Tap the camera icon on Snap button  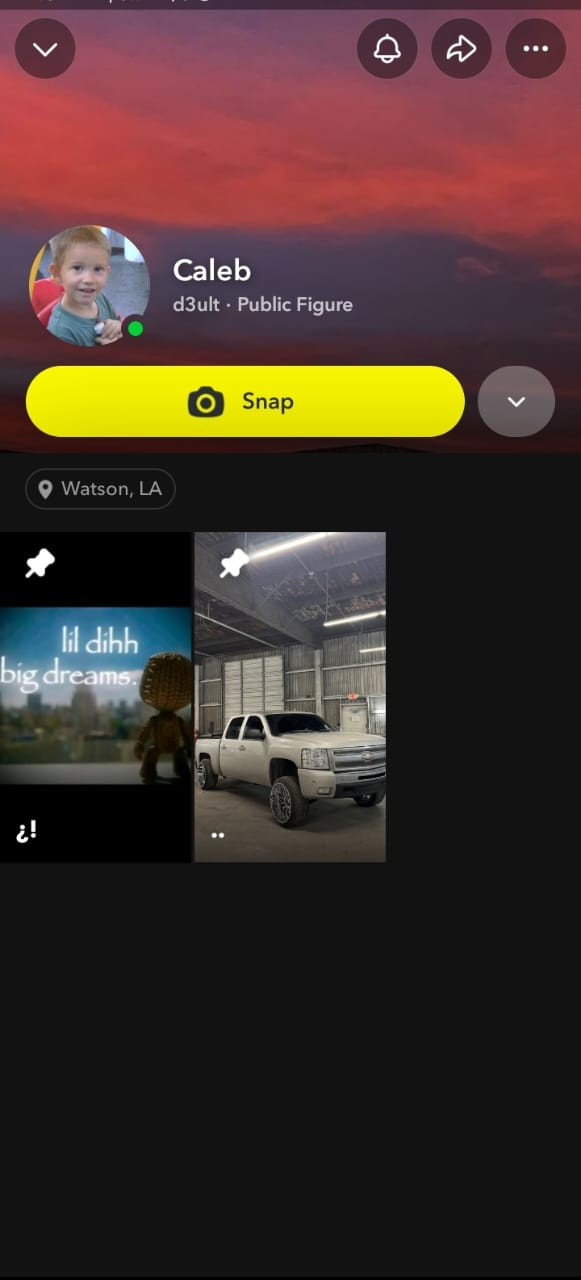[x=206, y=402]
